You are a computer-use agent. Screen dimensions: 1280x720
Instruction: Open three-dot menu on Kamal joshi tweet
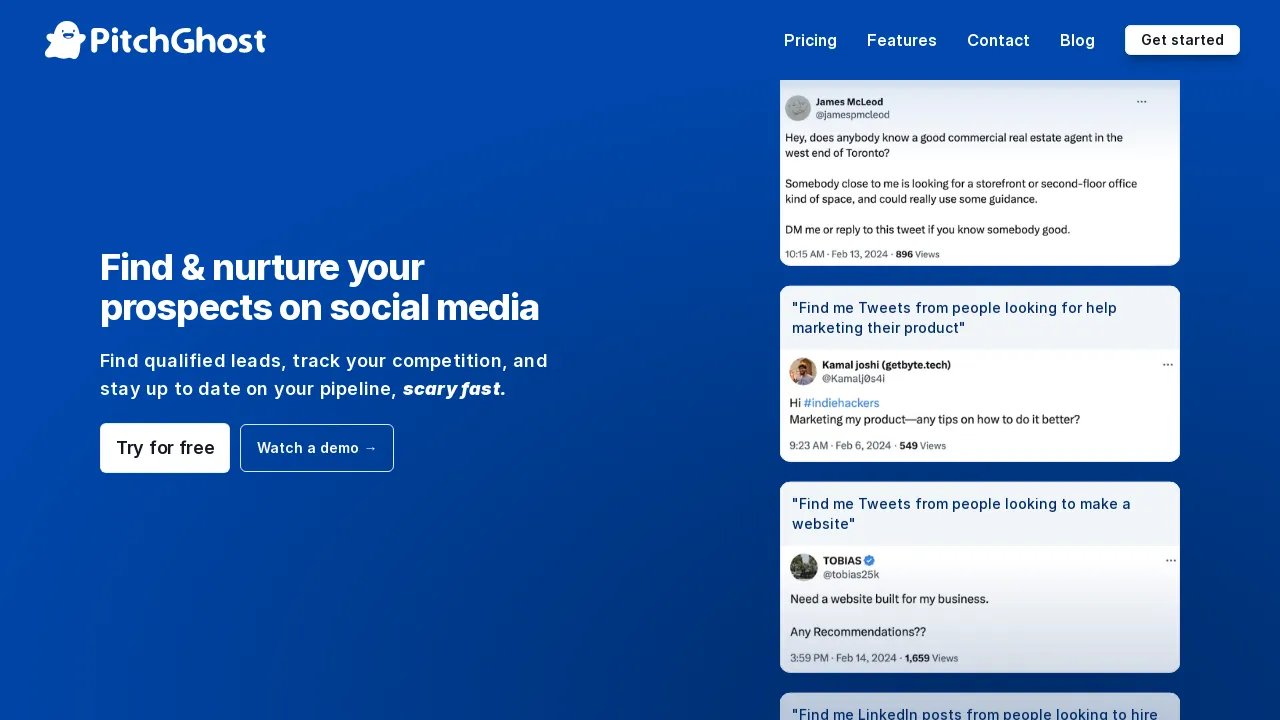click(x=1167, y=365)
